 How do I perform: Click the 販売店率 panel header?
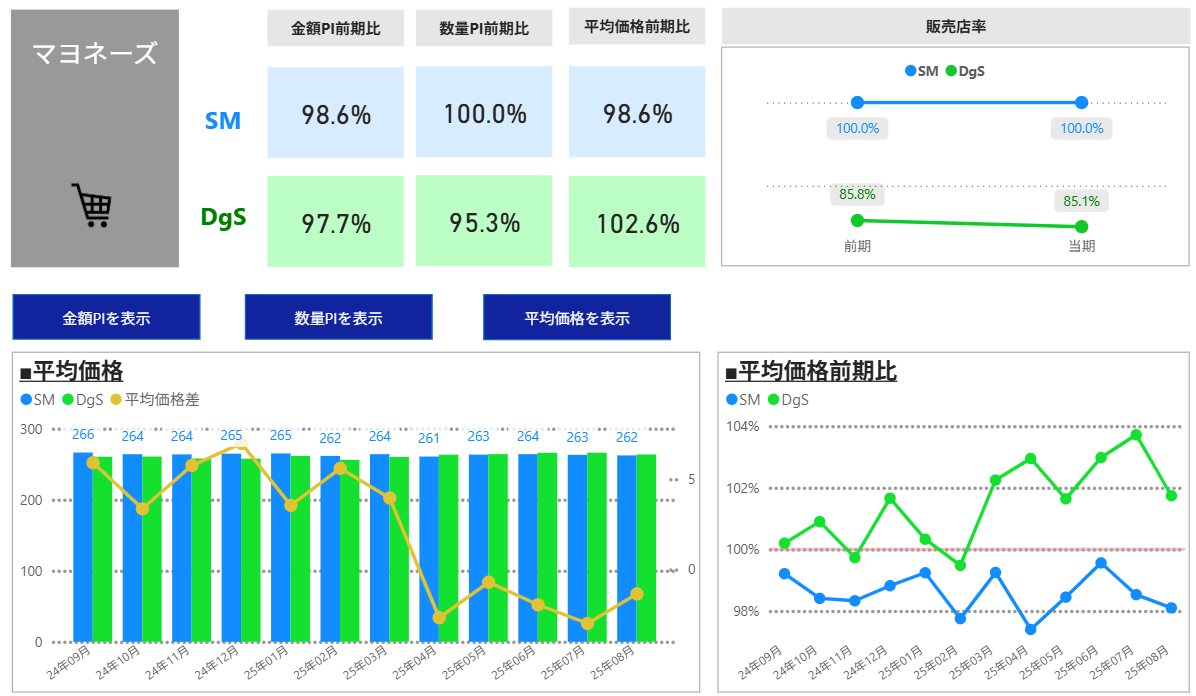955,27
